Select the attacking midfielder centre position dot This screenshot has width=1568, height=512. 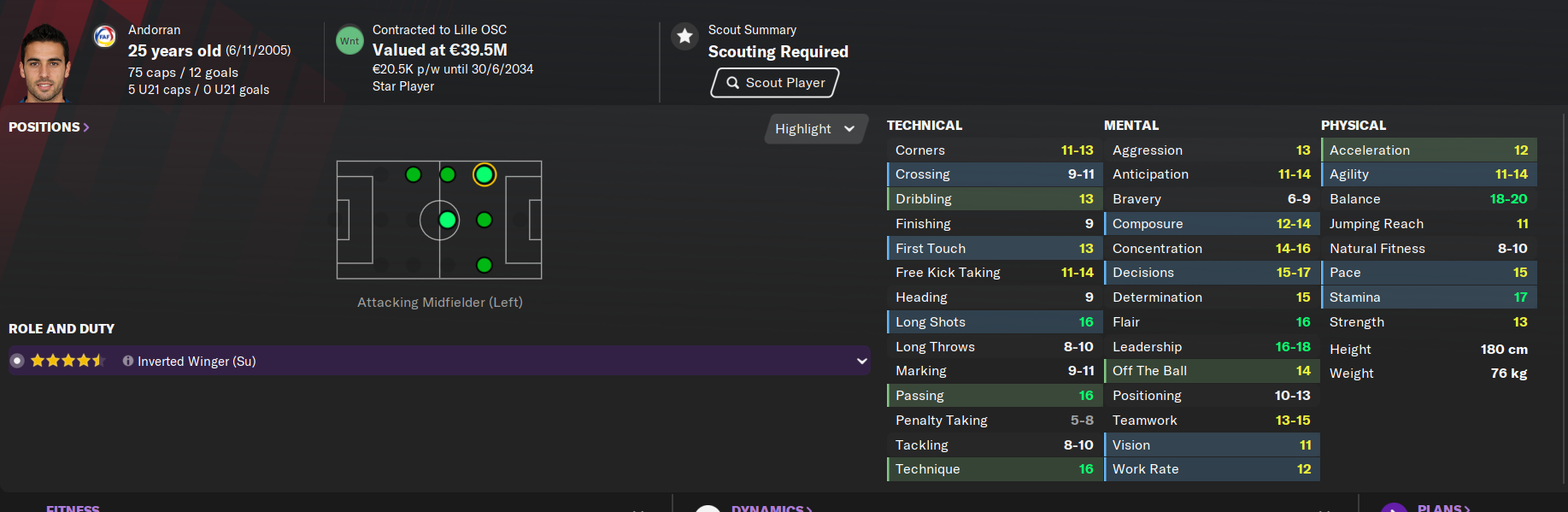pos(484,220)
